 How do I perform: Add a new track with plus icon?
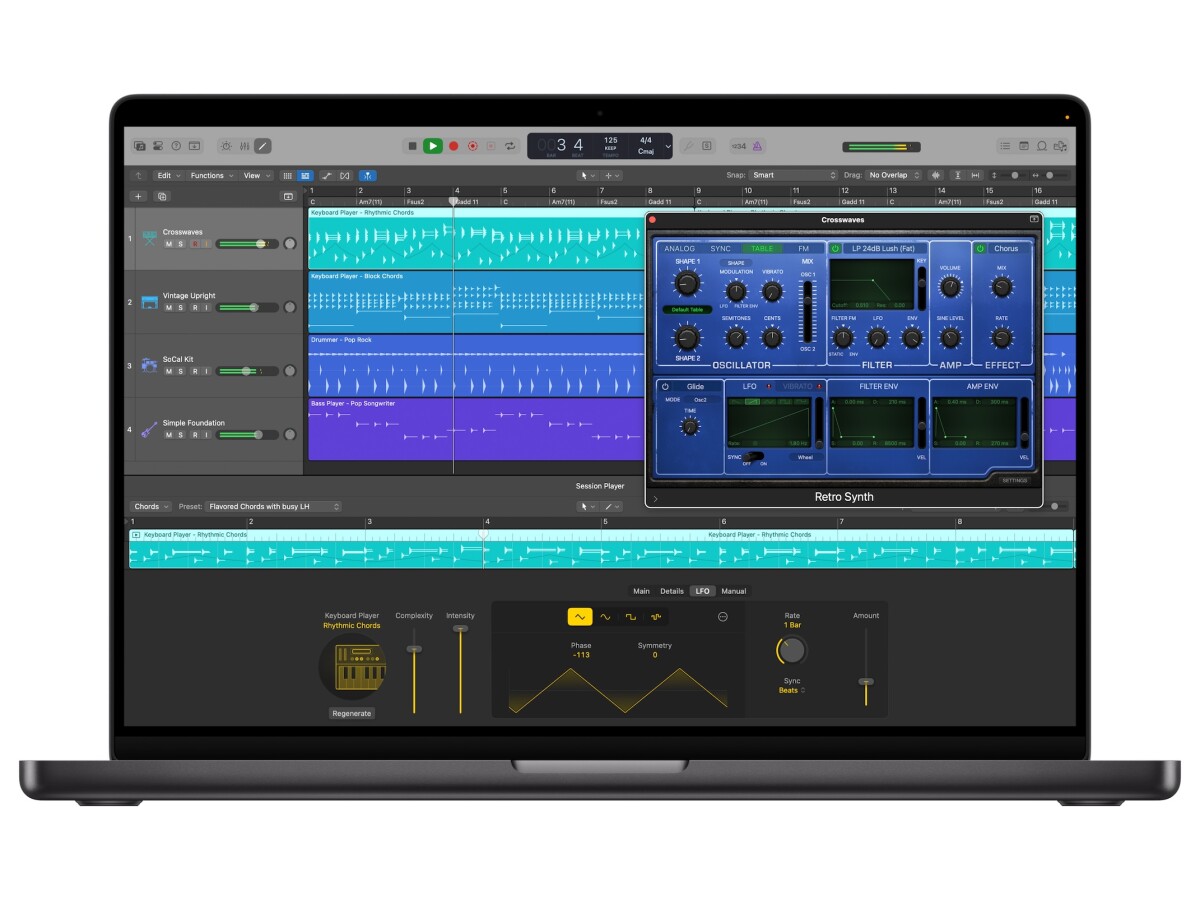coord(139,196)
